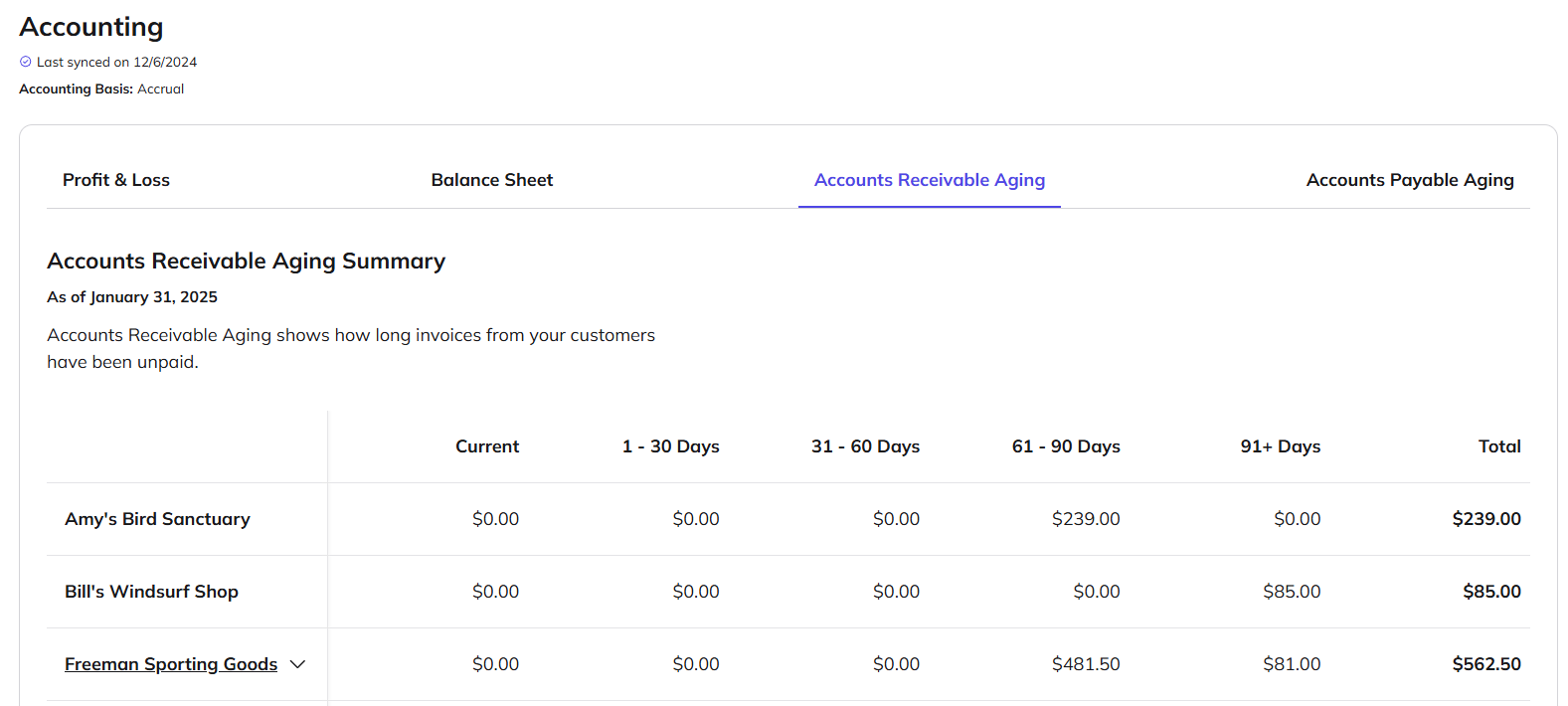Select Bill's Windsurf Shop row name
The width and height of the screenshot is (1568, 706).
tap(151, 592)
